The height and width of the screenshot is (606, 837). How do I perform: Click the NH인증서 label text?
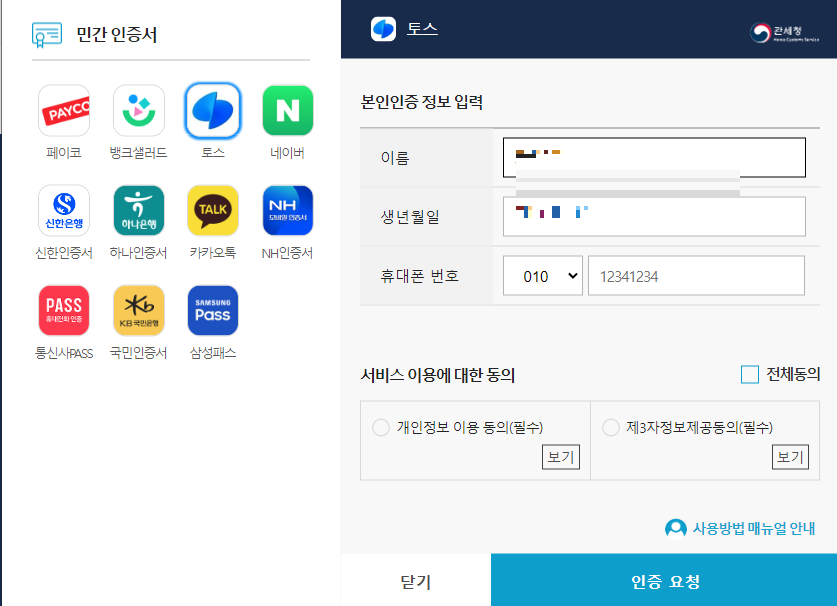(x=288, y=253)
